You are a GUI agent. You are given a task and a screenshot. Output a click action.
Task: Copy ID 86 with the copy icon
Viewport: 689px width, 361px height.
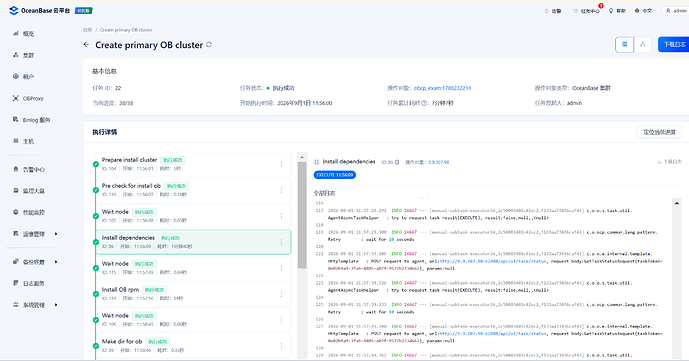(397, 162)
